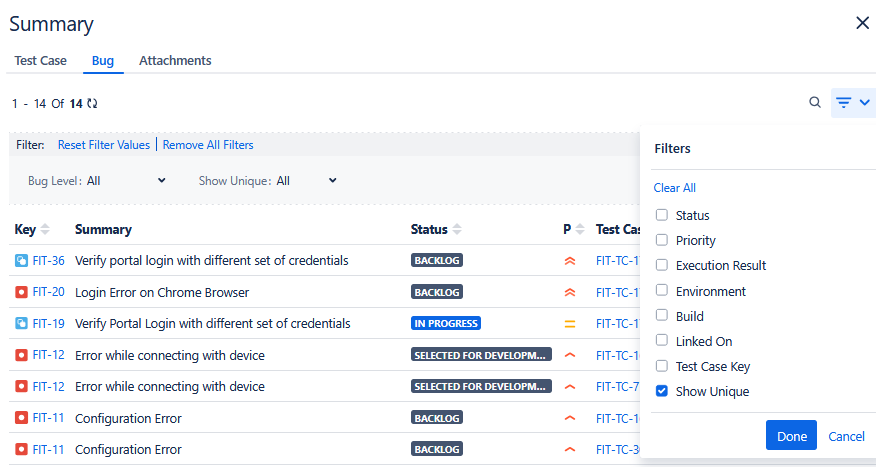Click the Reset Filter Values link
The height and width of the screenshot is (467, 876).
pyautogui.click(x=104, y=145)
